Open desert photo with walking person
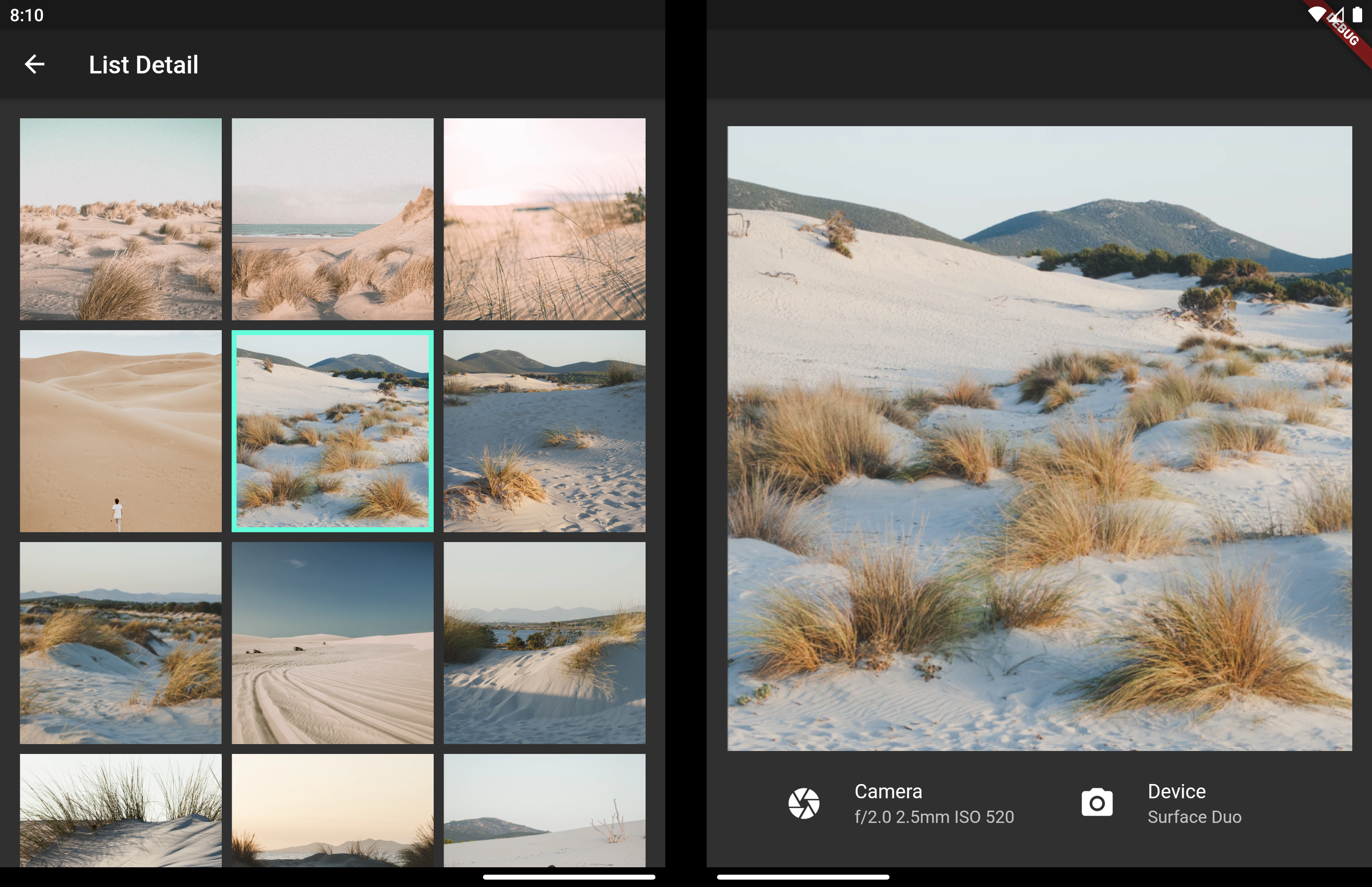The image size is (1372, 887). [120, 431]
